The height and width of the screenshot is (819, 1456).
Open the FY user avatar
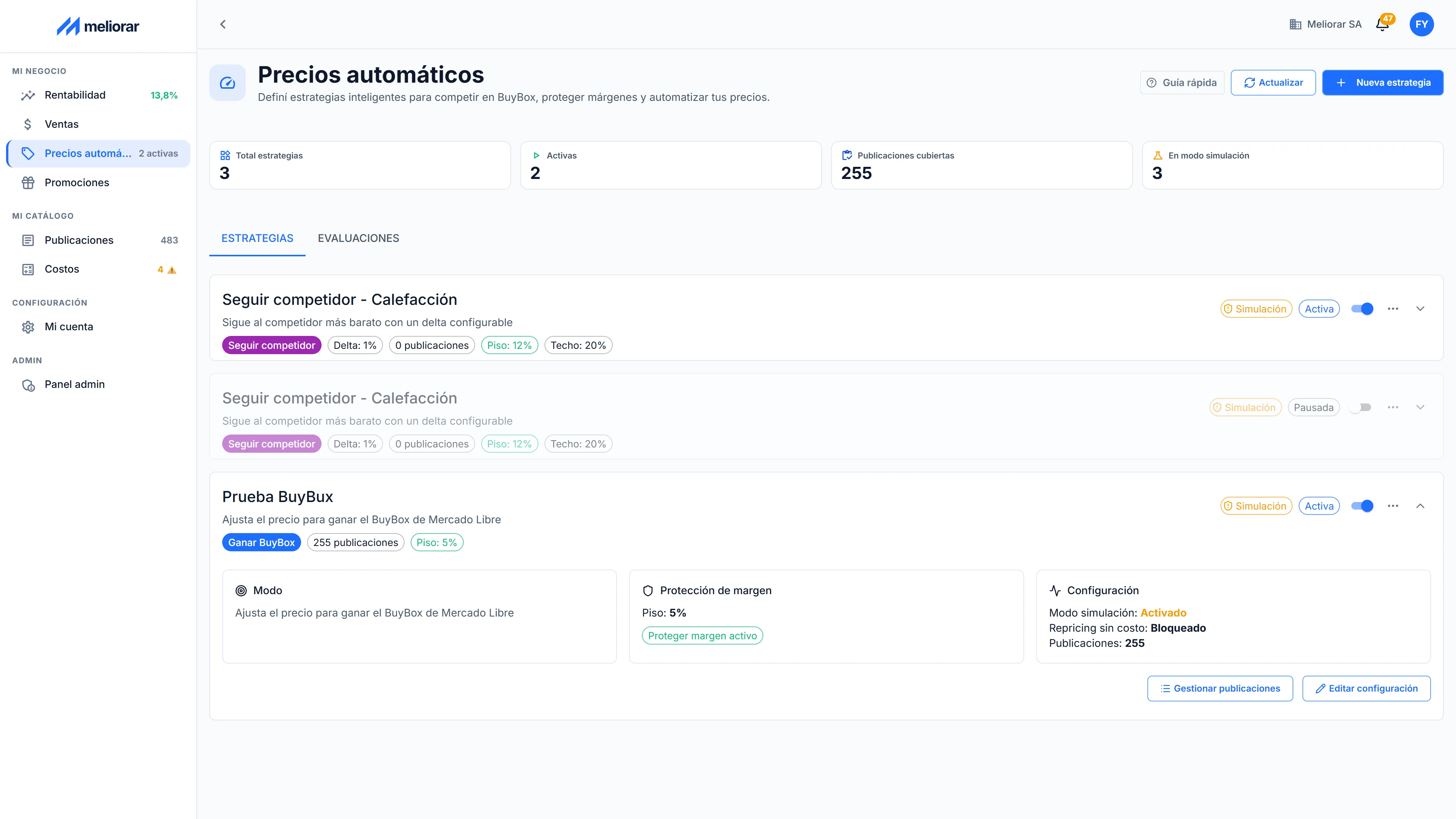[1421, 24]
